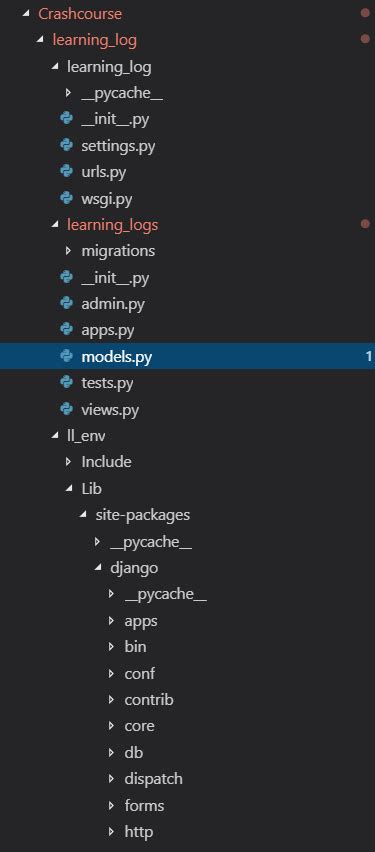Open the dispatch folder
Image resolution: width=375 pixels, height=852 pixels.
pyautogui.click(x=153, y=779)
